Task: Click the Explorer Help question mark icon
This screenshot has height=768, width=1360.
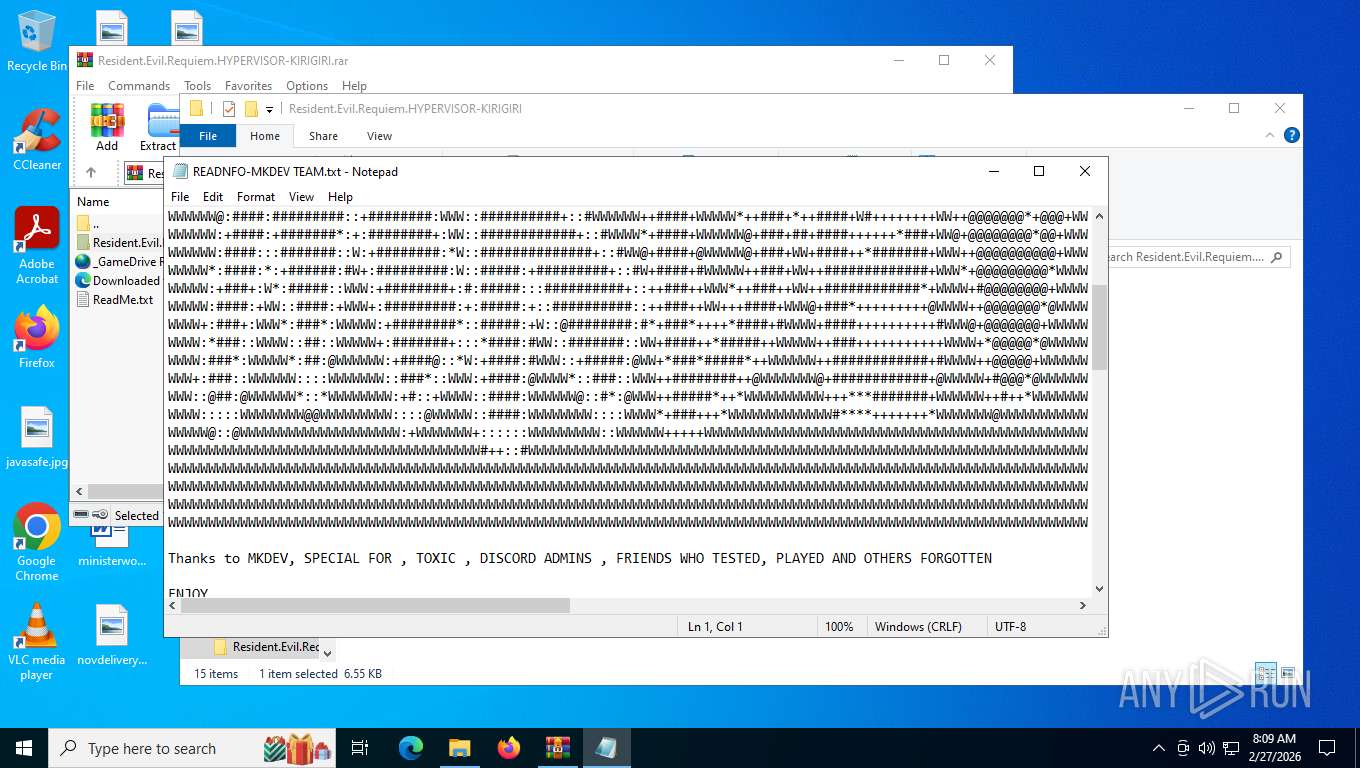Action: point(1291,135)
